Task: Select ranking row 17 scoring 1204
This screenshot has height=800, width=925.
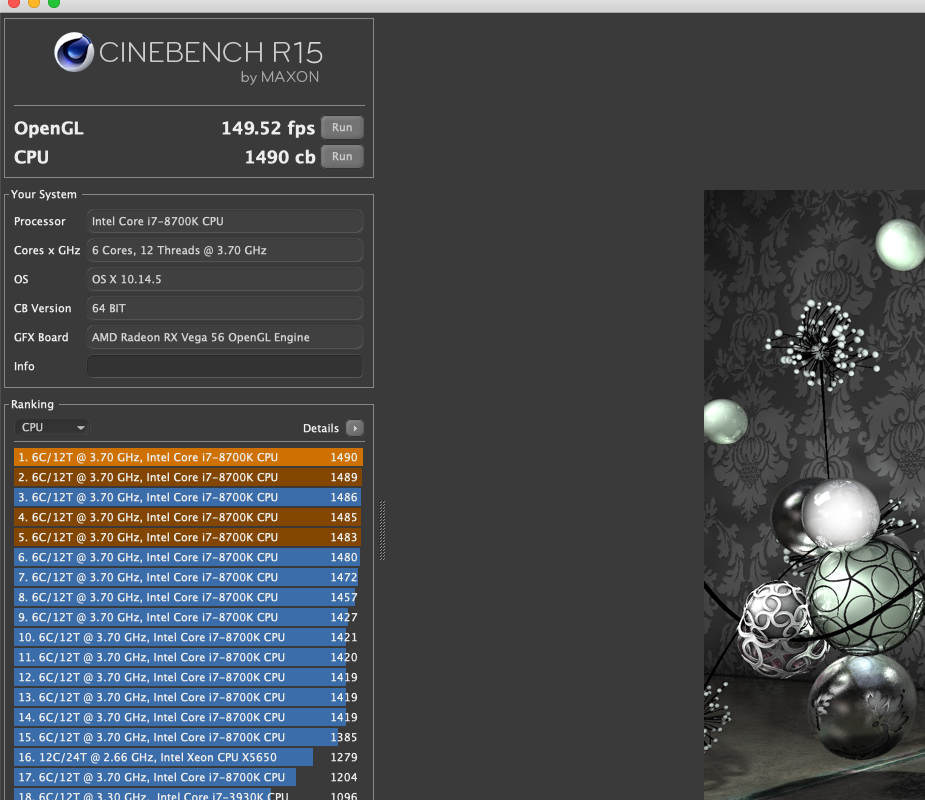Action: 188,778
